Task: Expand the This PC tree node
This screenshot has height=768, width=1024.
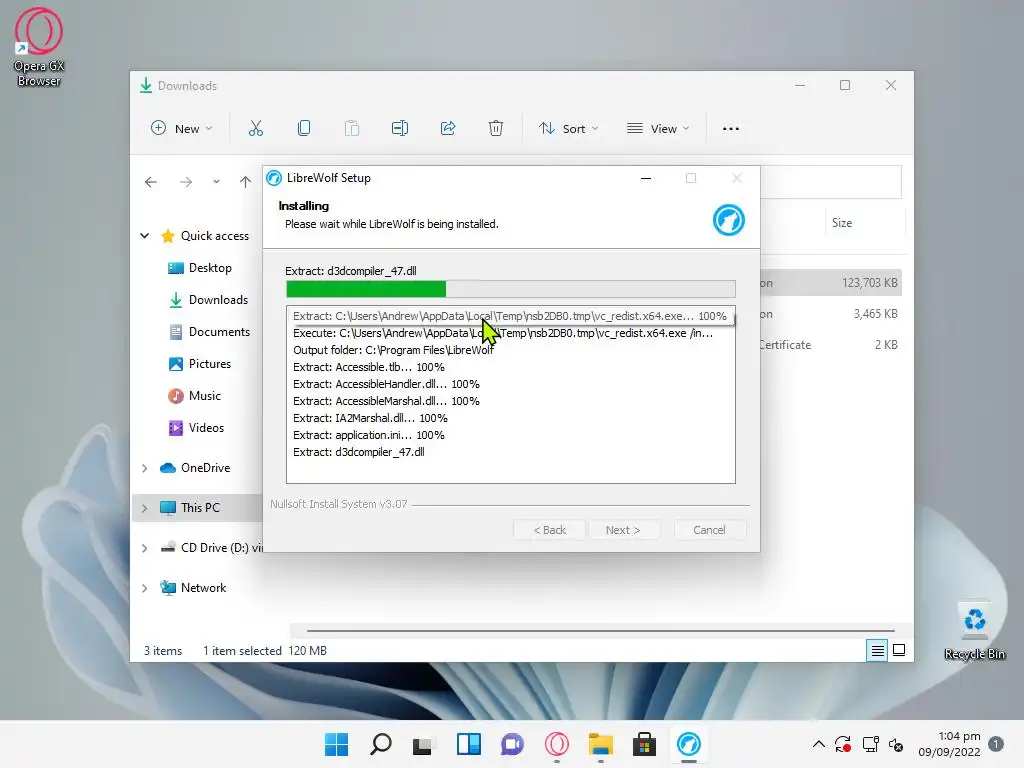Action: coord(145,508)
